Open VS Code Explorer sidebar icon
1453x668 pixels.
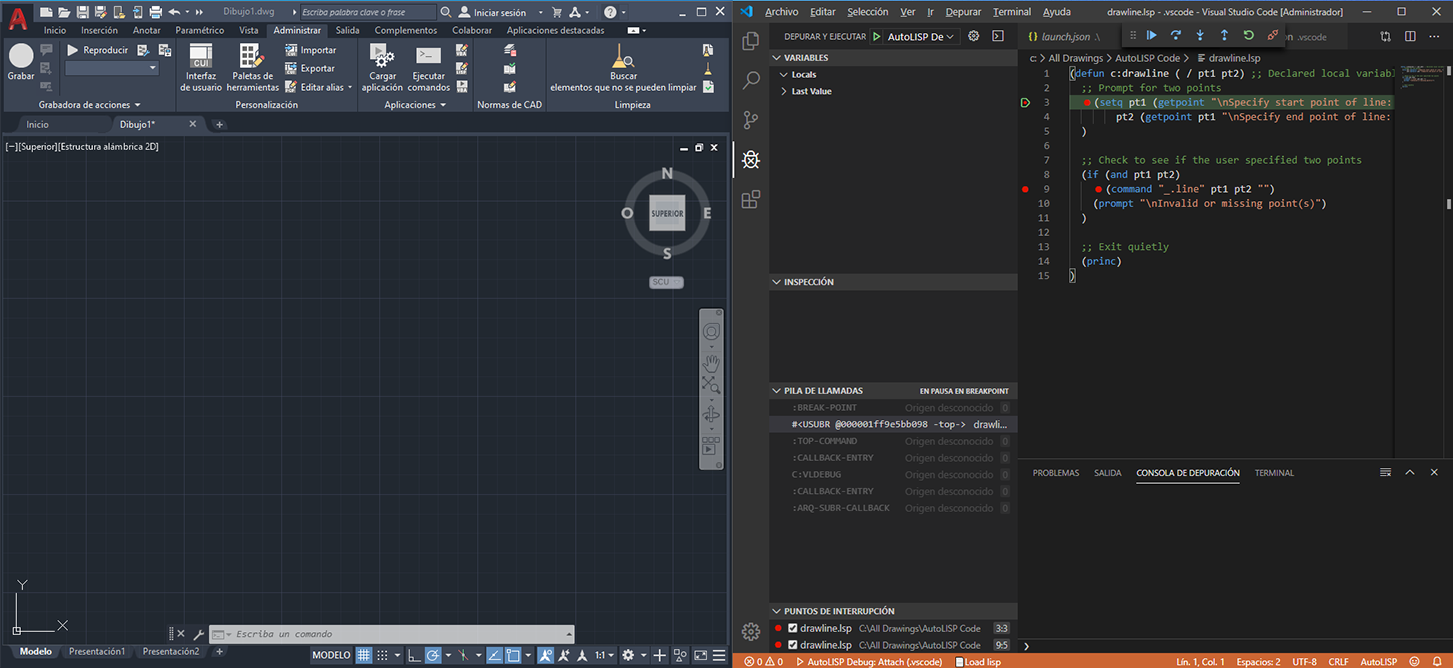click(x=751, y=41)
